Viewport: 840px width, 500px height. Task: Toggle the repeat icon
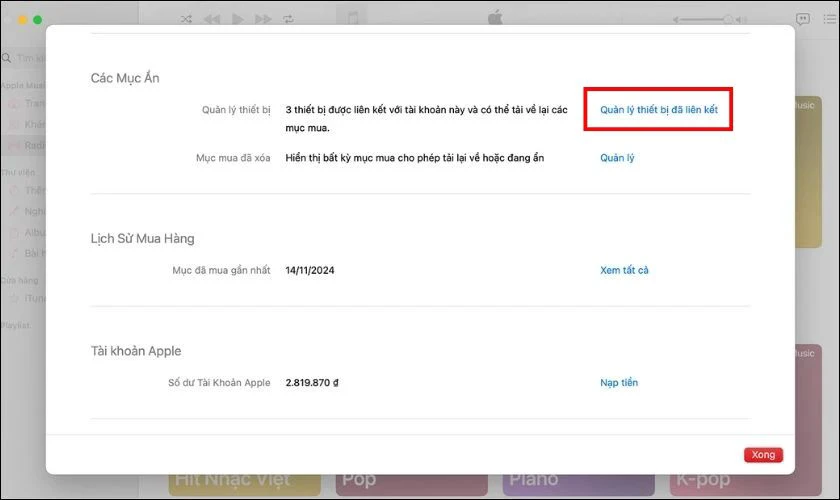pos(289,19)
